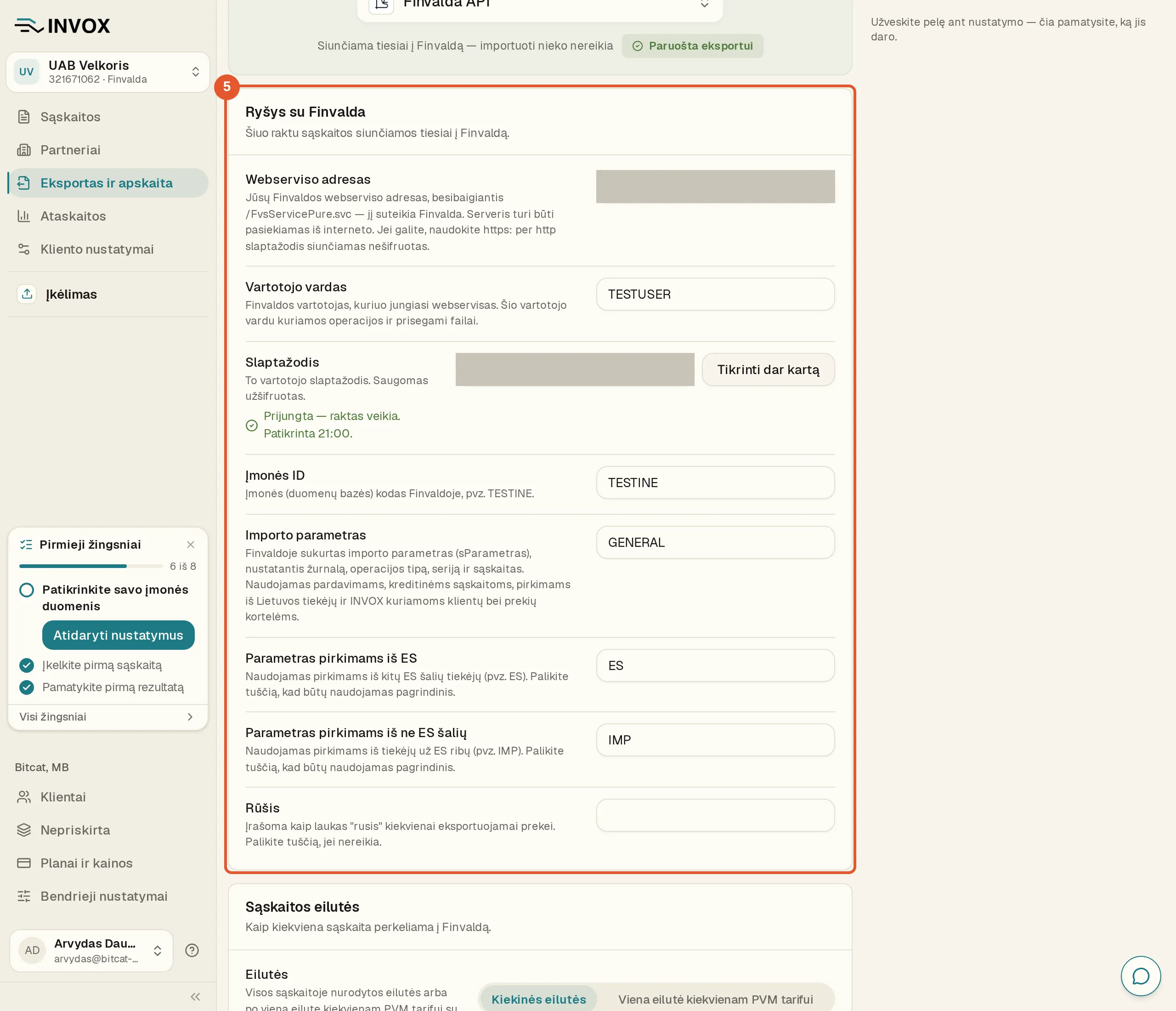Screen dimensions: 1176x1011
Task: Click Nepriskirta layers icon
Action: pos(24,830)
